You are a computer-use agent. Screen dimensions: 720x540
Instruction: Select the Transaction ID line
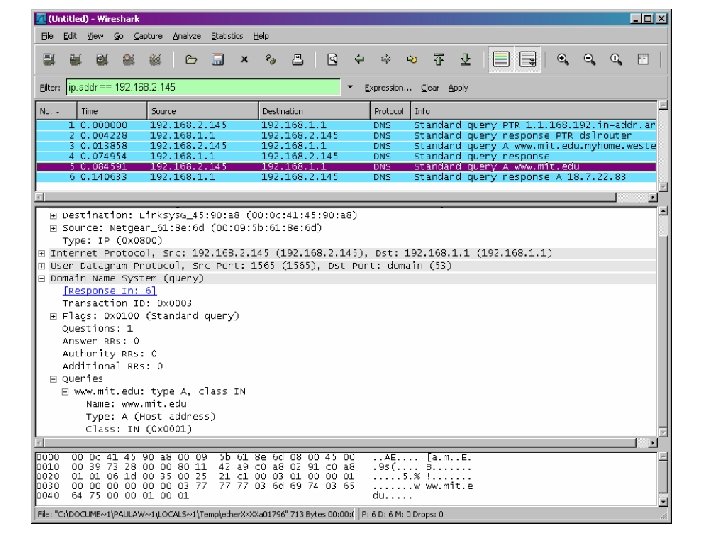point(127,303)
